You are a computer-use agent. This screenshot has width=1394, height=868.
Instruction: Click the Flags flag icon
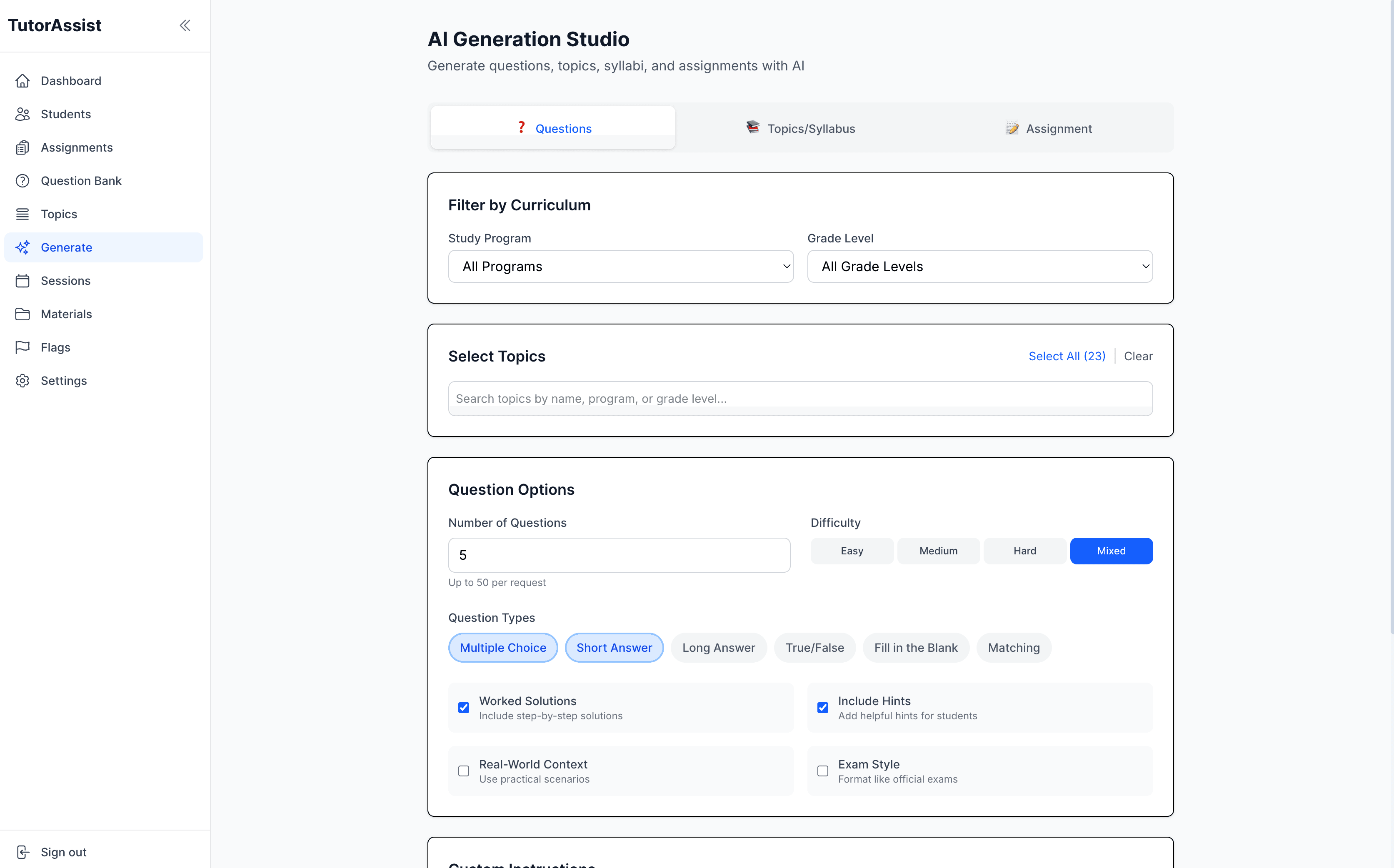click(22, 347)
